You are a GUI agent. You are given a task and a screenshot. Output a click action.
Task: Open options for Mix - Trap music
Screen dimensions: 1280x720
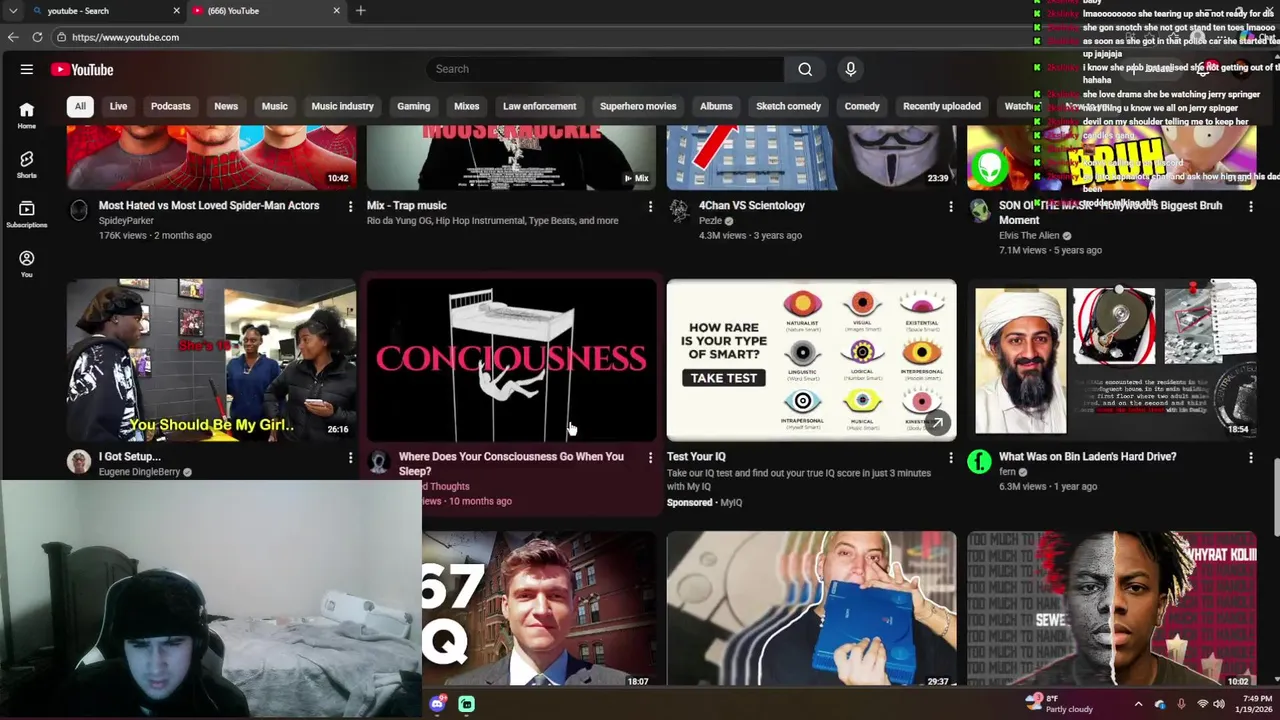click(650, 206)
